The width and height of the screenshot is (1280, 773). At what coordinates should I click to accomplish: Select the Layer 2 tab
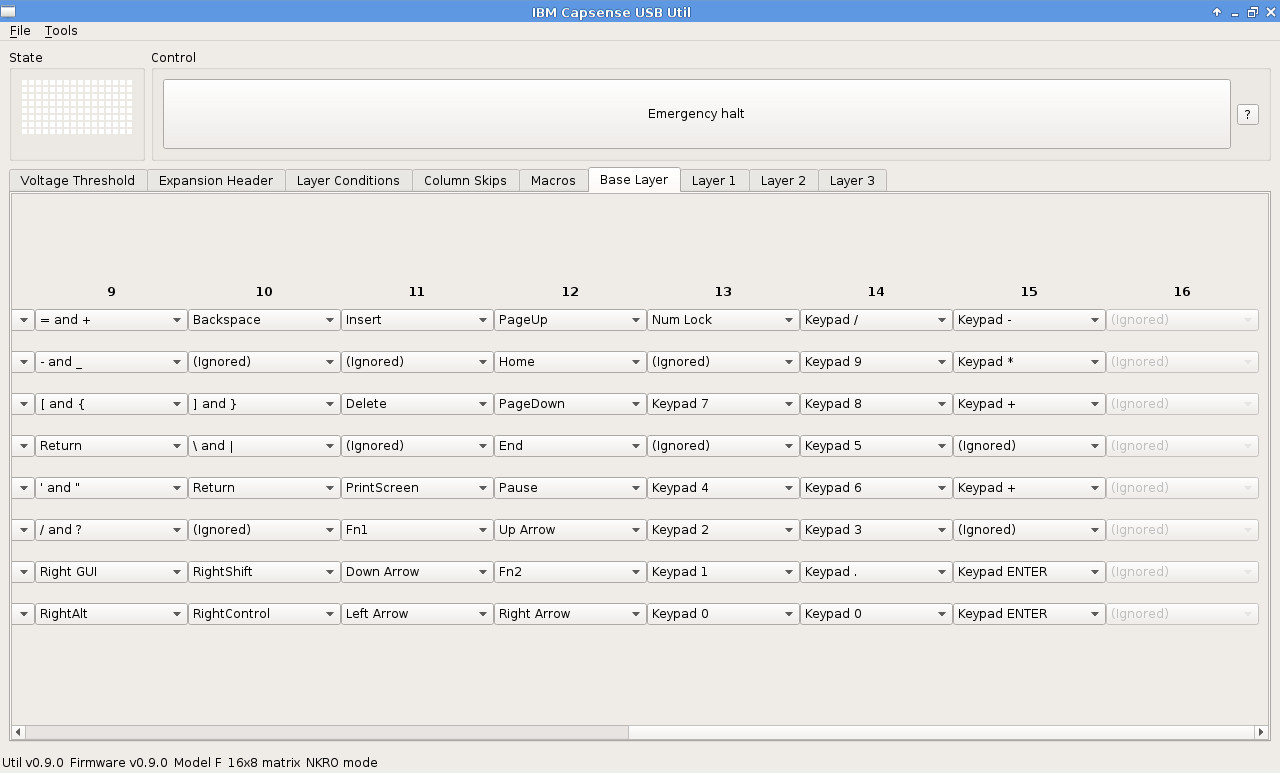783,181
